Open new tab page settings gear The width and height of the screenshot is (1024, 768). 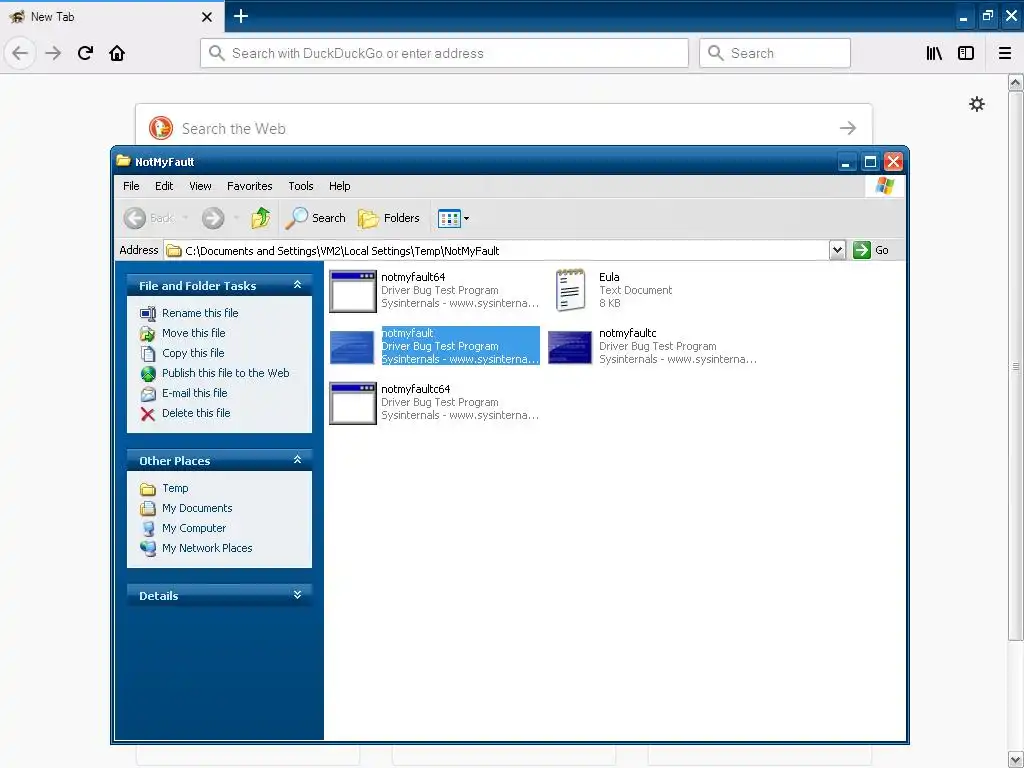pyautogui.click(x=976, y=104)
